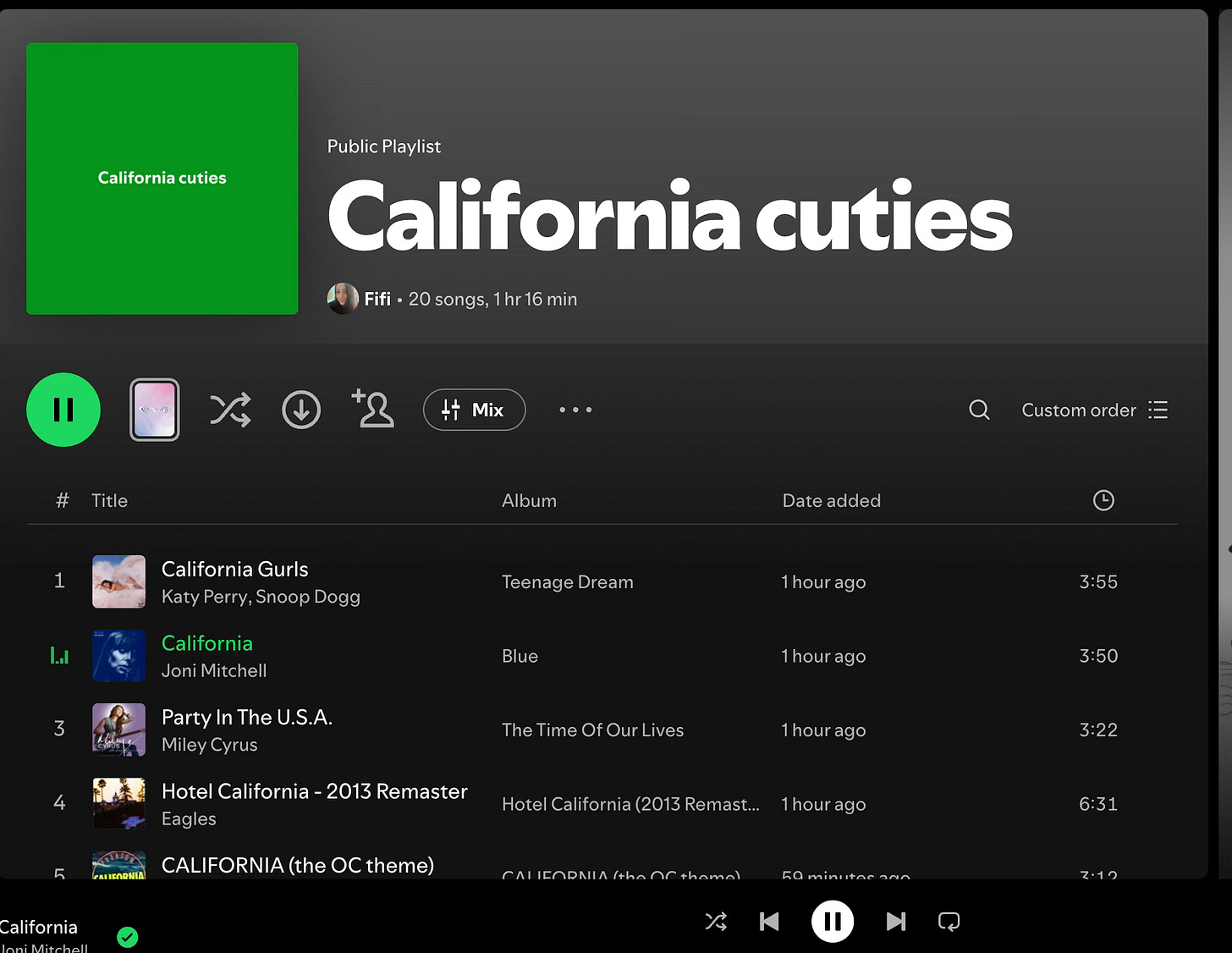Click the California Gurls album art

118,581
